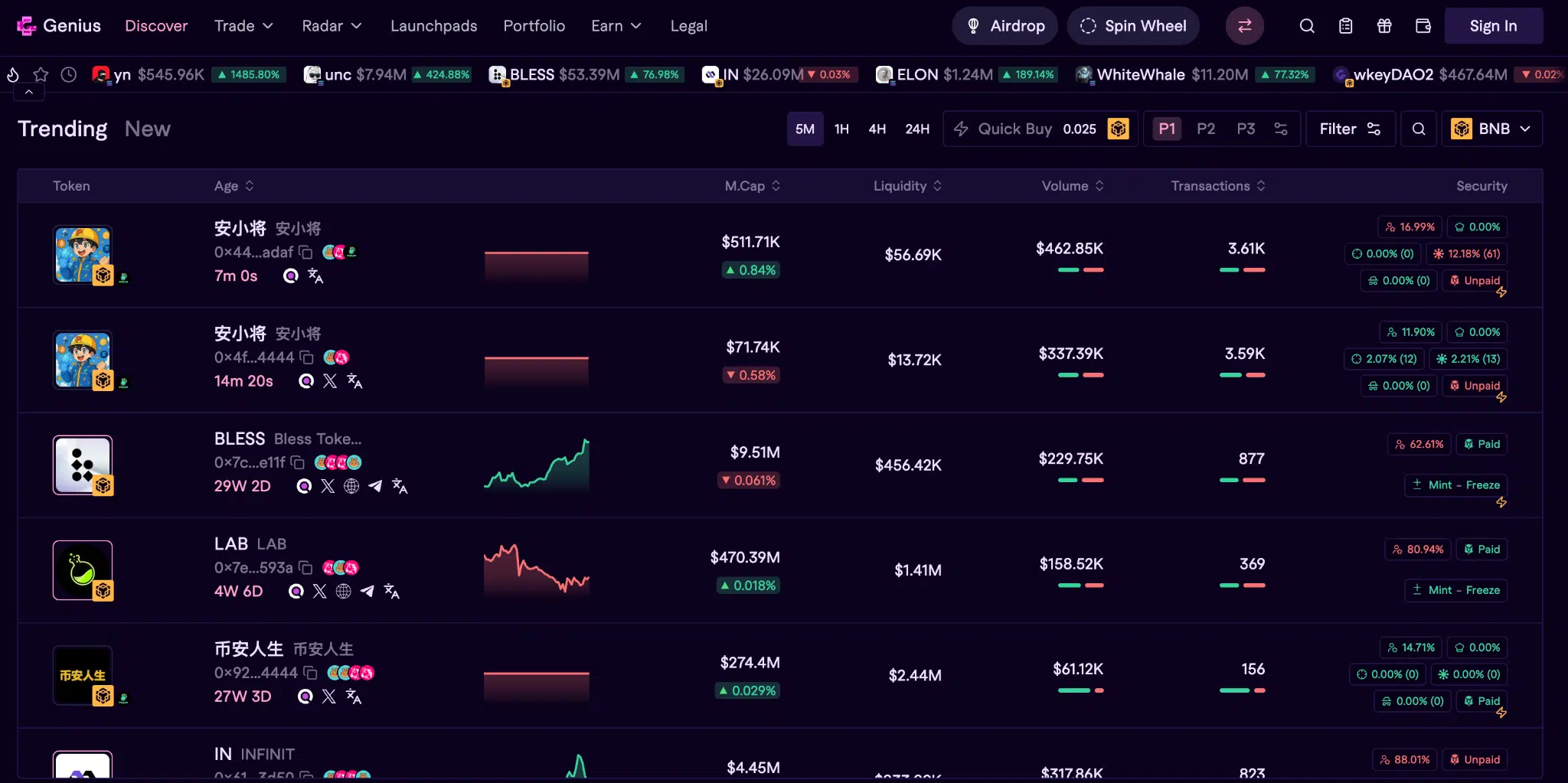Copy the BLESS contract address
The height and width of the screenshot is (783, 1568).
[x=296, y=463]
